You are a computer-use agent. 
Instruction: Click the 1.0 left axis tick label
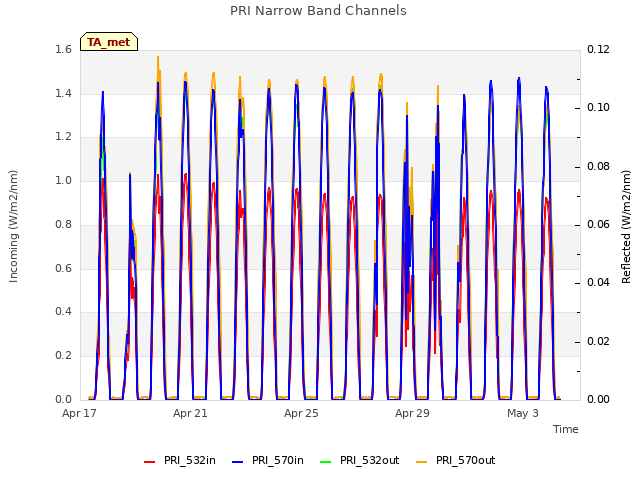tap(64, 180)
